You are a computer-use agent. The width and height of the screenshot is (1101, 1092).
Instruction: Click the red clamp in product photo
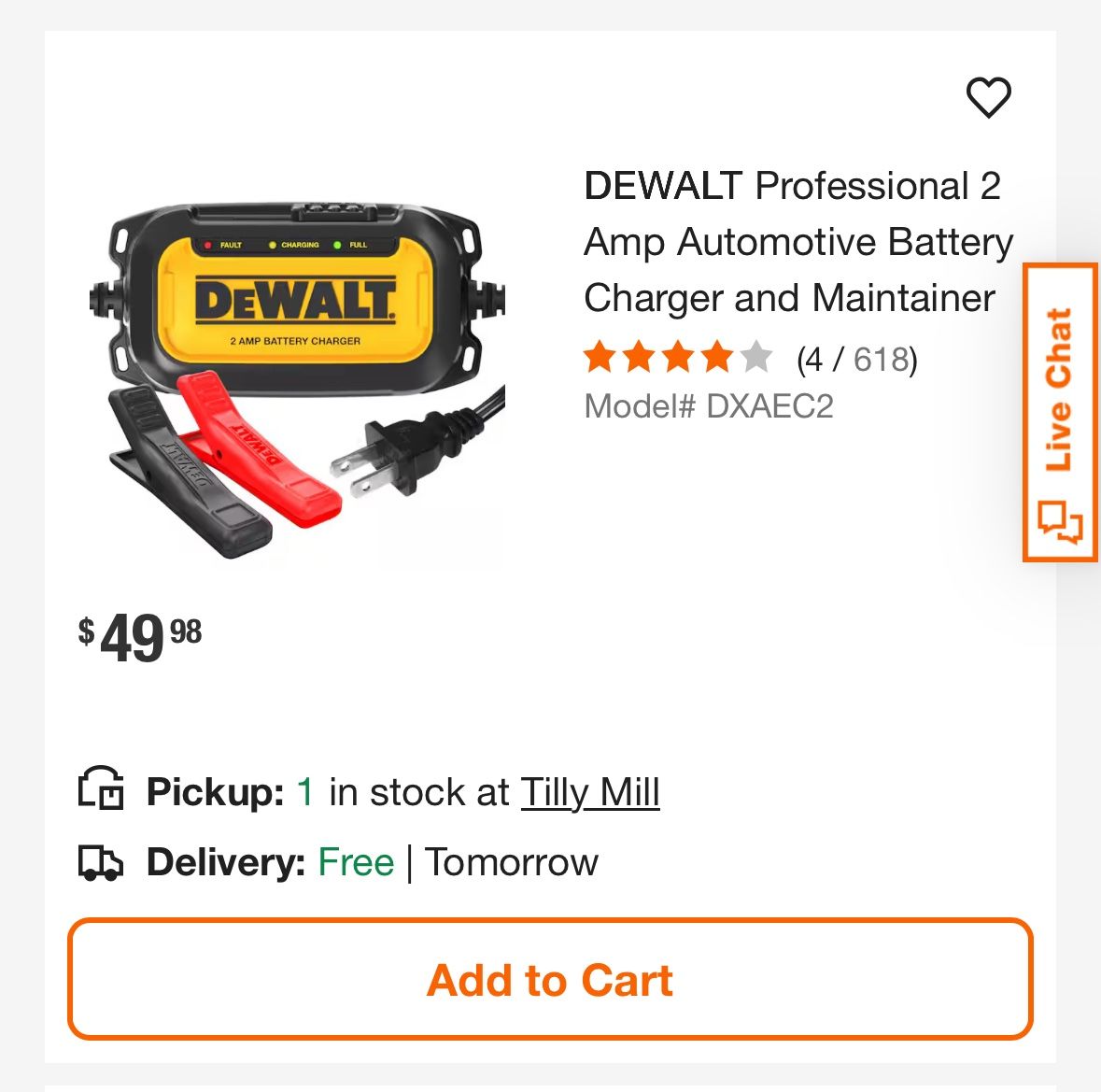258,450
